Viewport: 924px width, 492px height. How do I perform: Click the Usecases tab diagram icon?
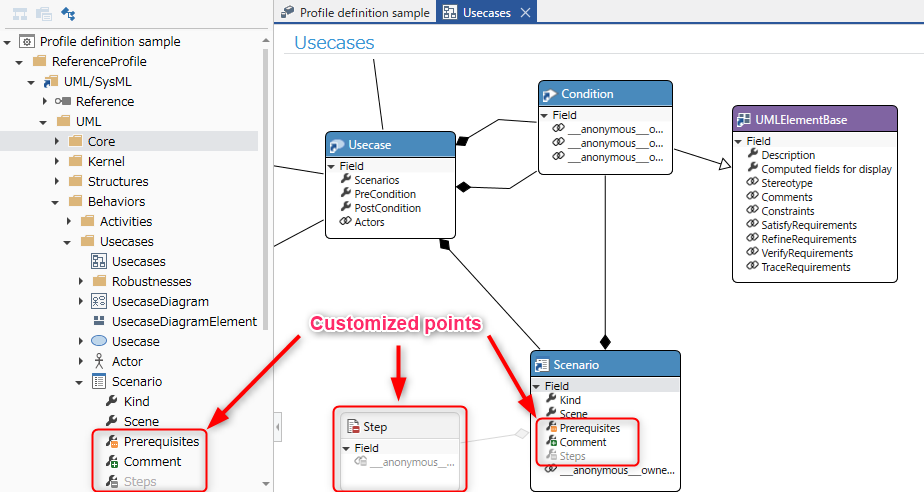click(450, 12)
